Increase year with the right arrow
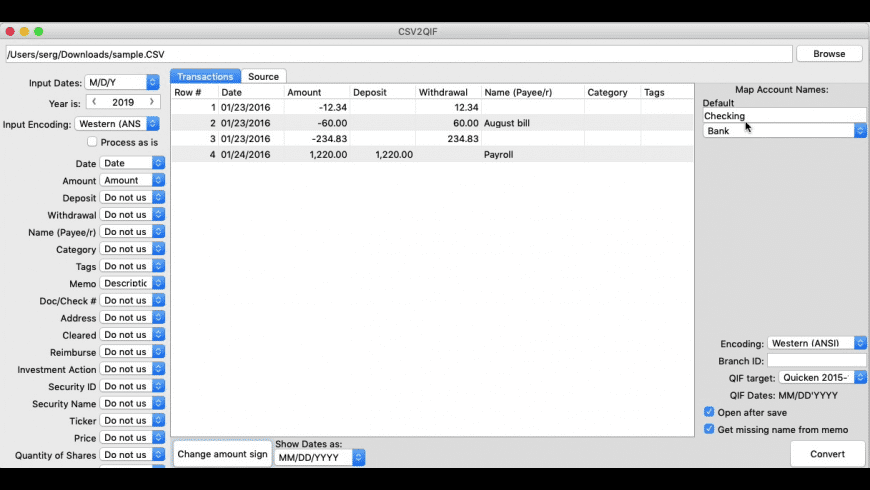Image resolution: width=870 pixels, height=490 pixels. [151, 102]
